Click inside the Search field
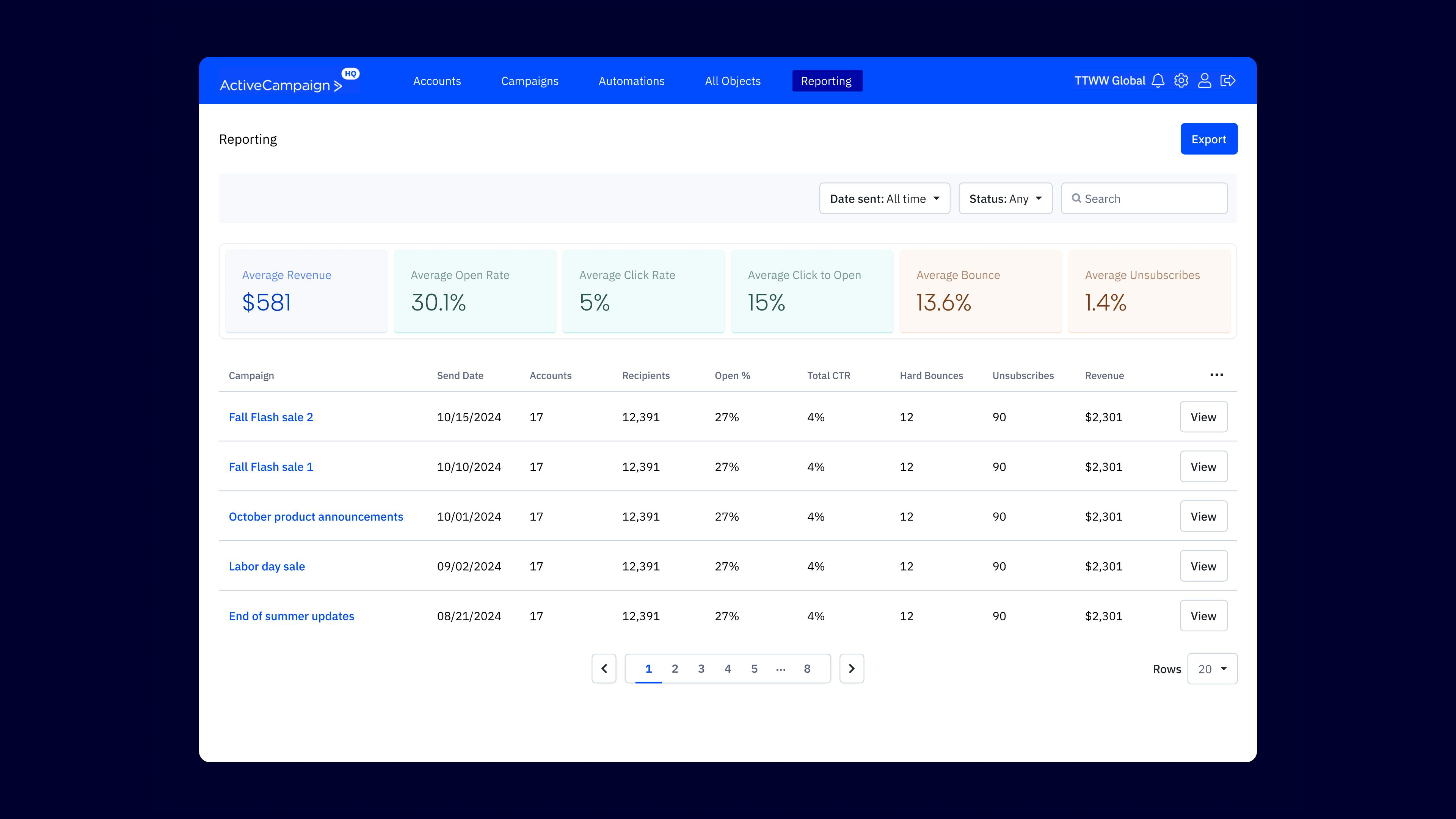The image size is (1456, 819). point(1144,198)
